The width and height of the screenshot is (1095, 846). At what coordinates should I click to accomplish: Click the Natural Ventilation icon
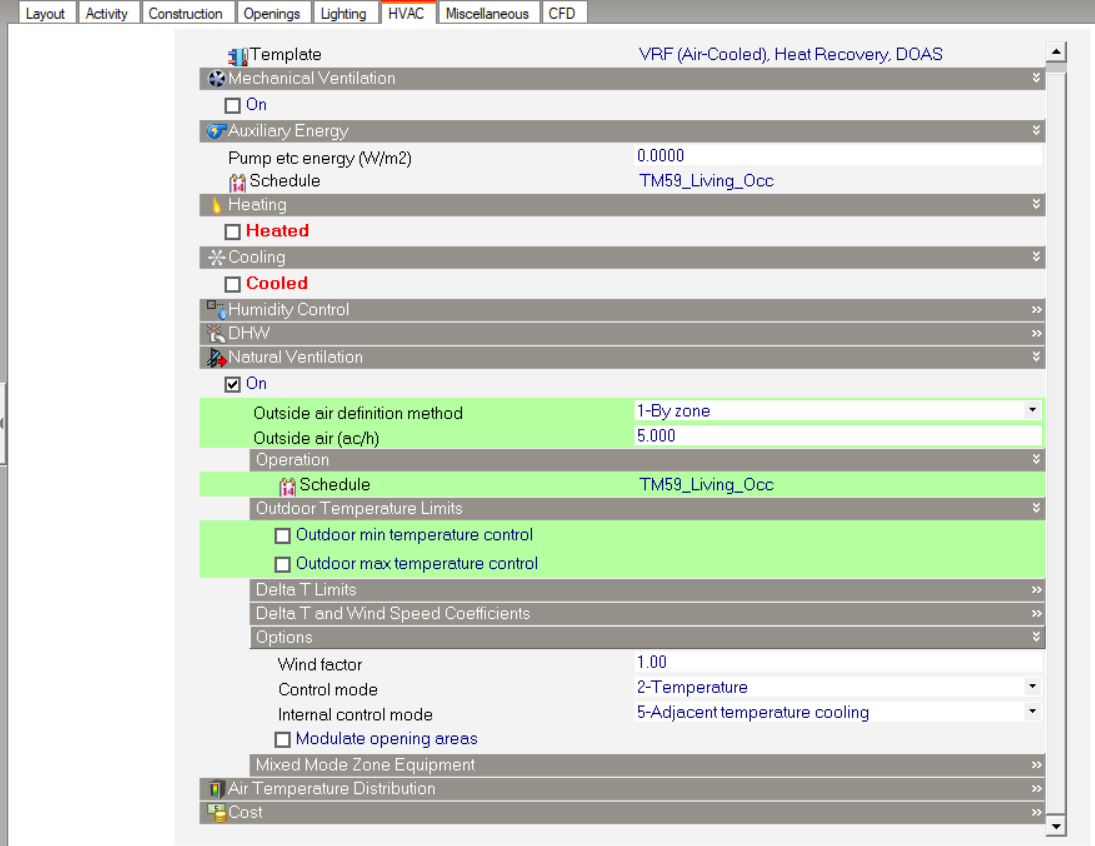(x=216, y=358)
